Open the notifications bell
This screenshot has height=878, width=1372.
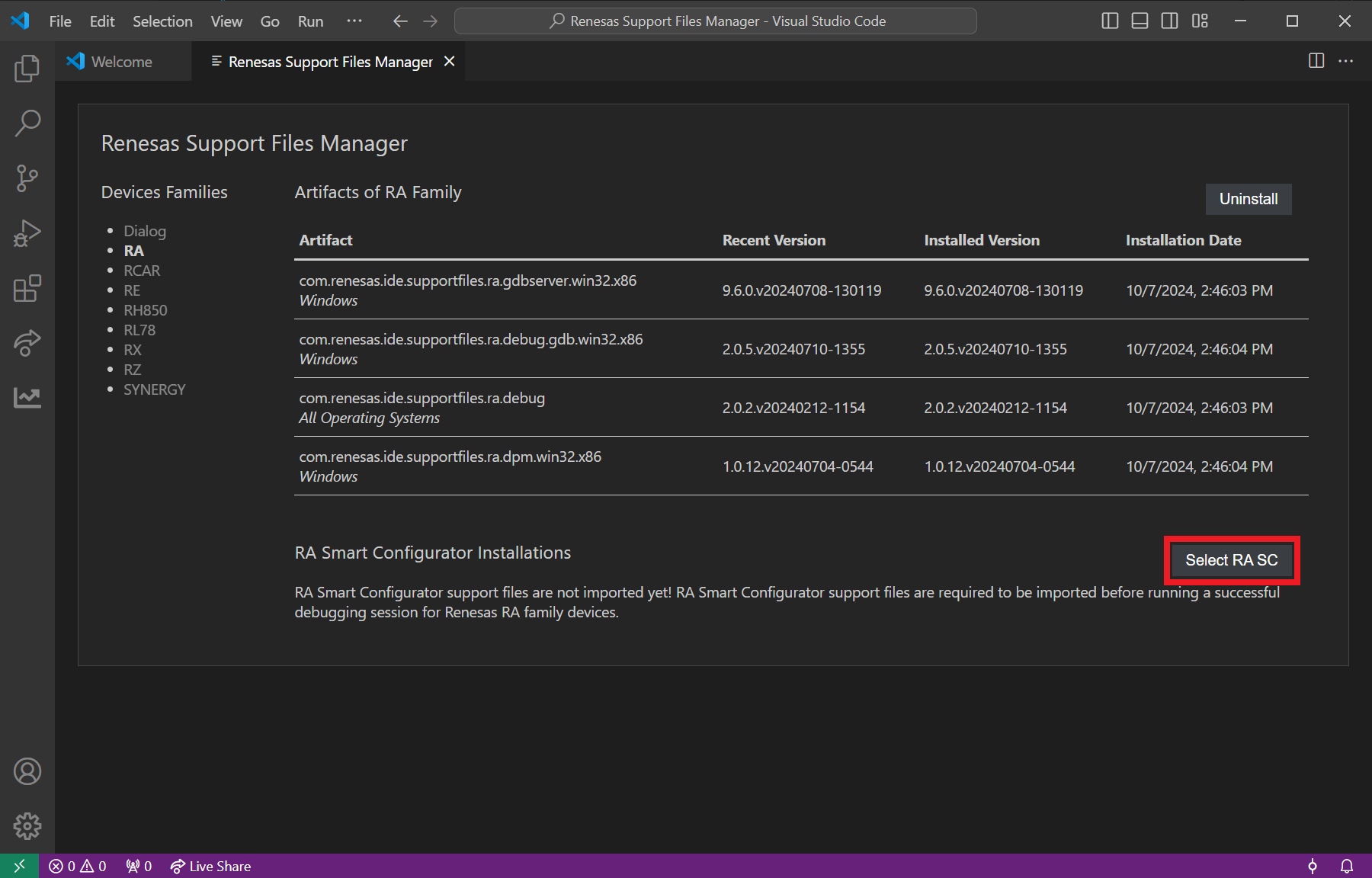(x=1347, y=866)
